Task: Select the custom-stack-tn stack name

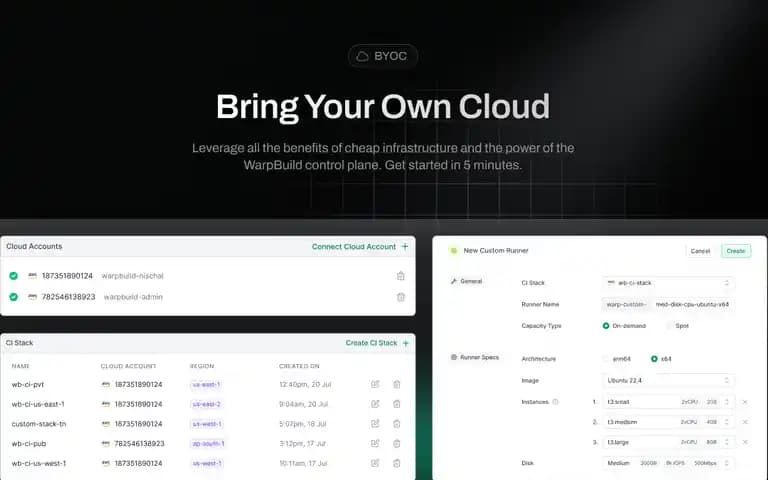Action: (x=39, y=424)
